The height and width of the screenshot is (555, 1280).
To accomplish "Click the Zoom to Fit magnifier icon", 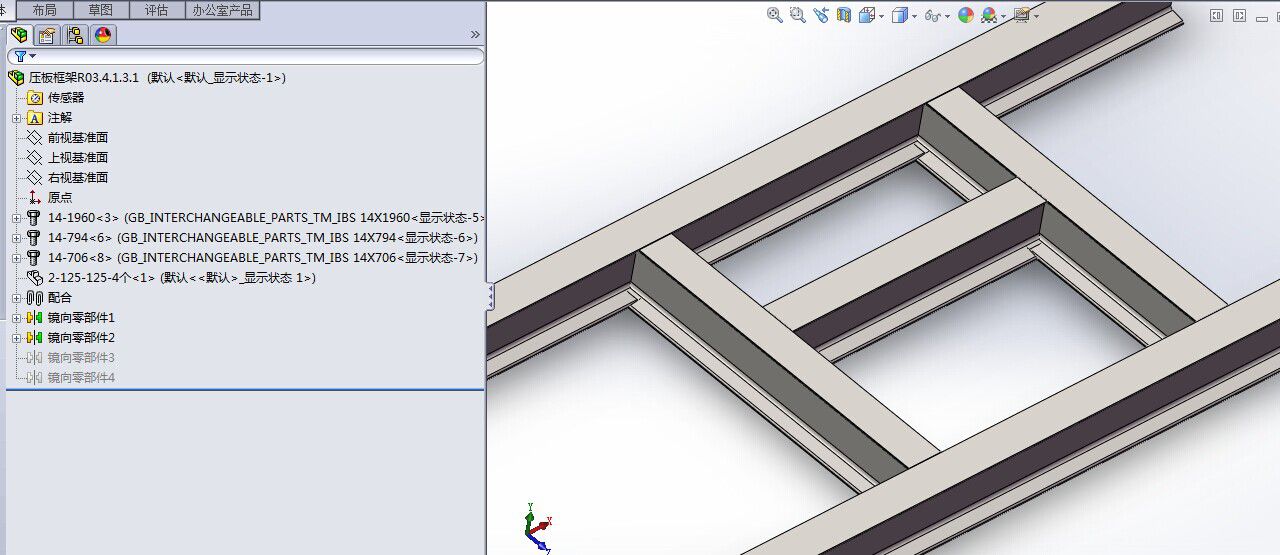I will click(774, 15).
